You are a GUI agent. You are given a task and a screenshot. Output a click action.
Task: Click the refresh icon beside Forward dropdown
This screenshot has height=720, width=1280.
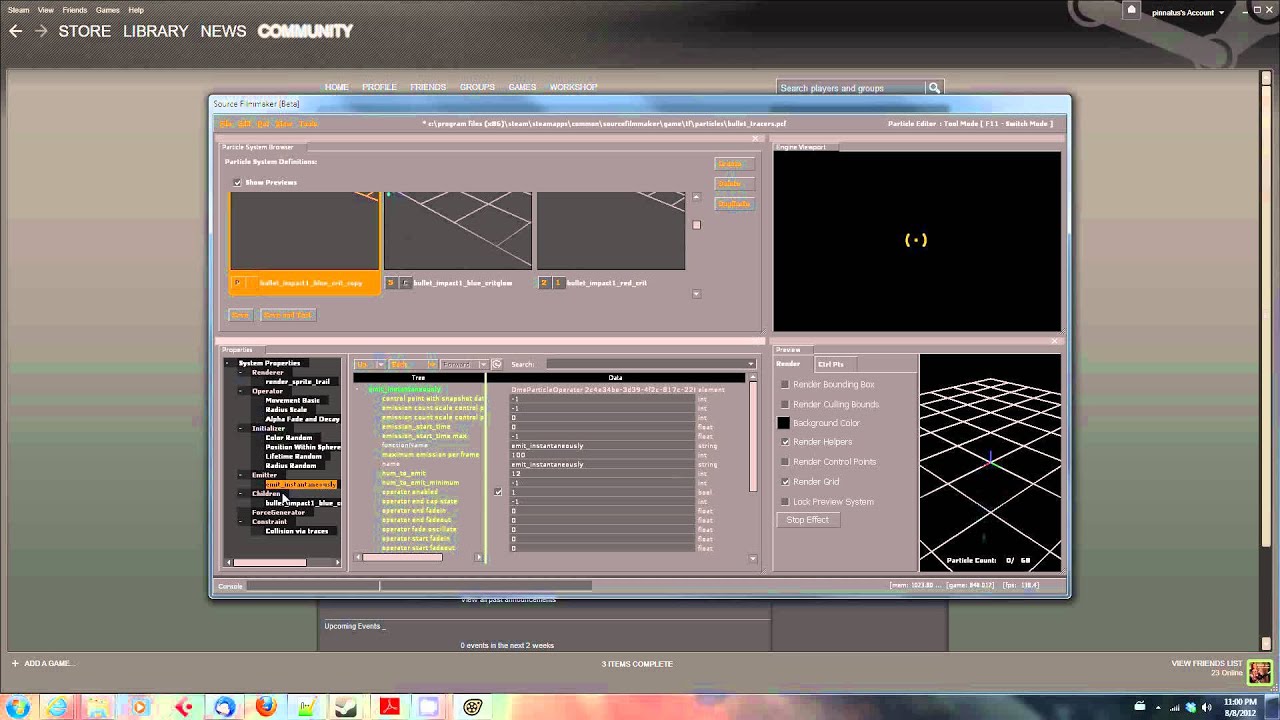click(x=497, y=364)
